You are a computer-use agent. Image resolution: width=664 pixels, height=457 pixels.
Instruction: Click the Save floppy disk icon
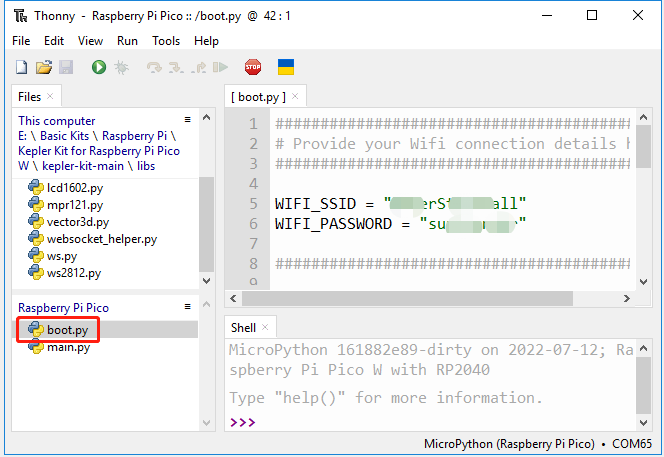pyautogui.click(x=66, y=67)
